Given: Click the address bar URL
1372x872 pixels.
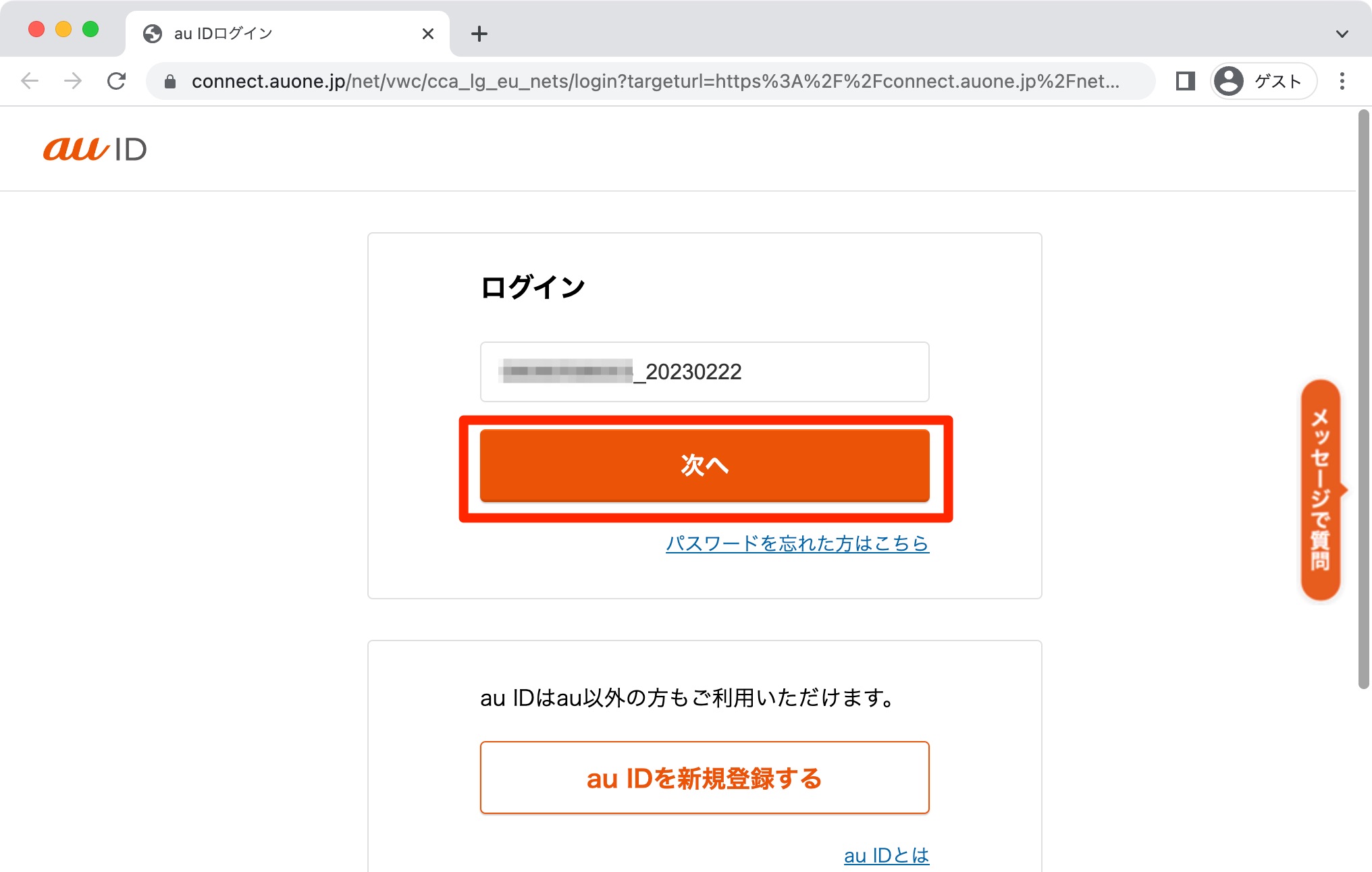Looking at the screenshot, I should (655, 81).
